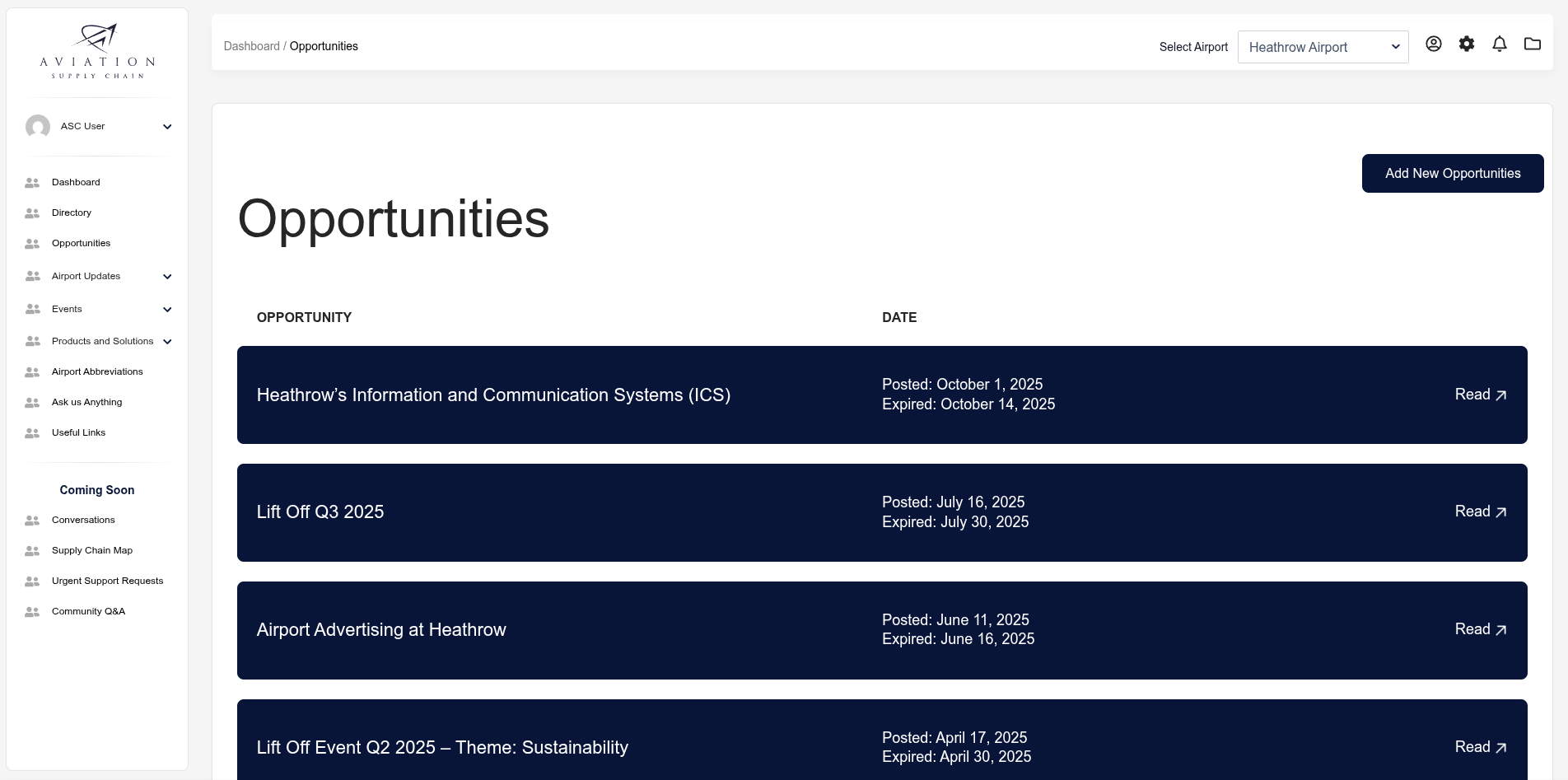Expand the Airport Updates submenu

167,277
